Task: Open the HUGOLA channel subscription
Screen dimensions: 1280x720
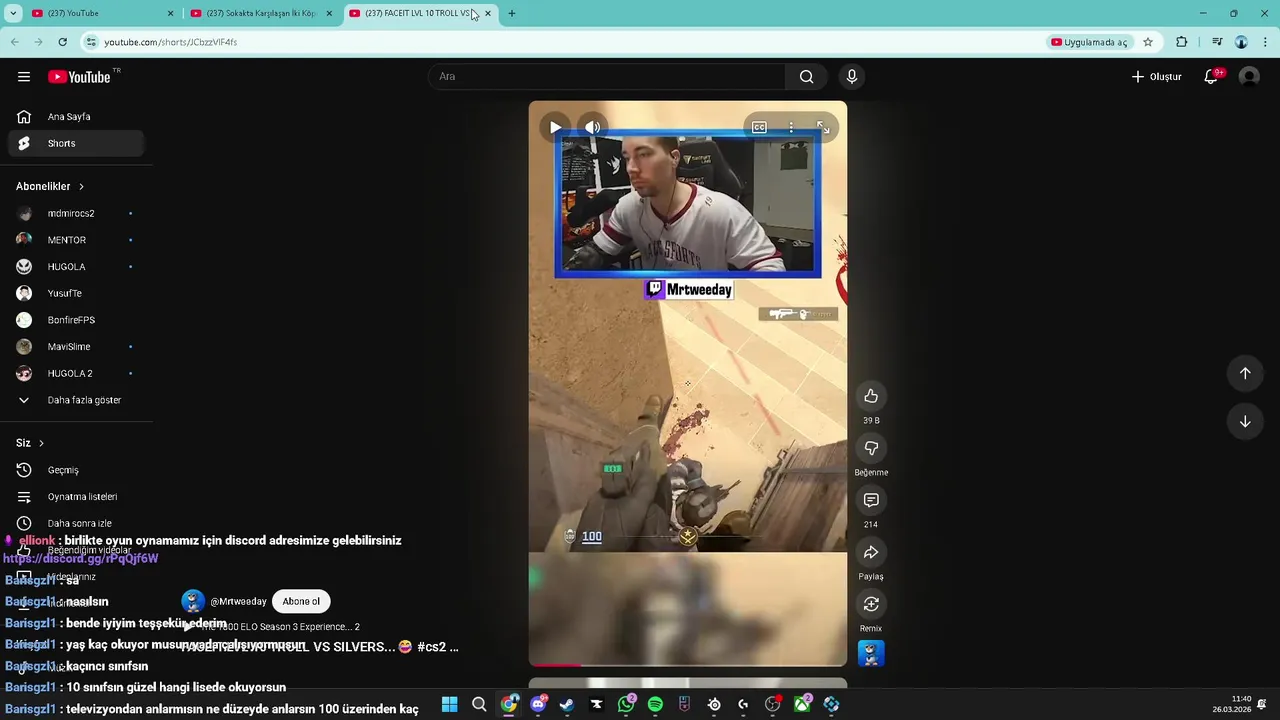Action: [76, 267]
